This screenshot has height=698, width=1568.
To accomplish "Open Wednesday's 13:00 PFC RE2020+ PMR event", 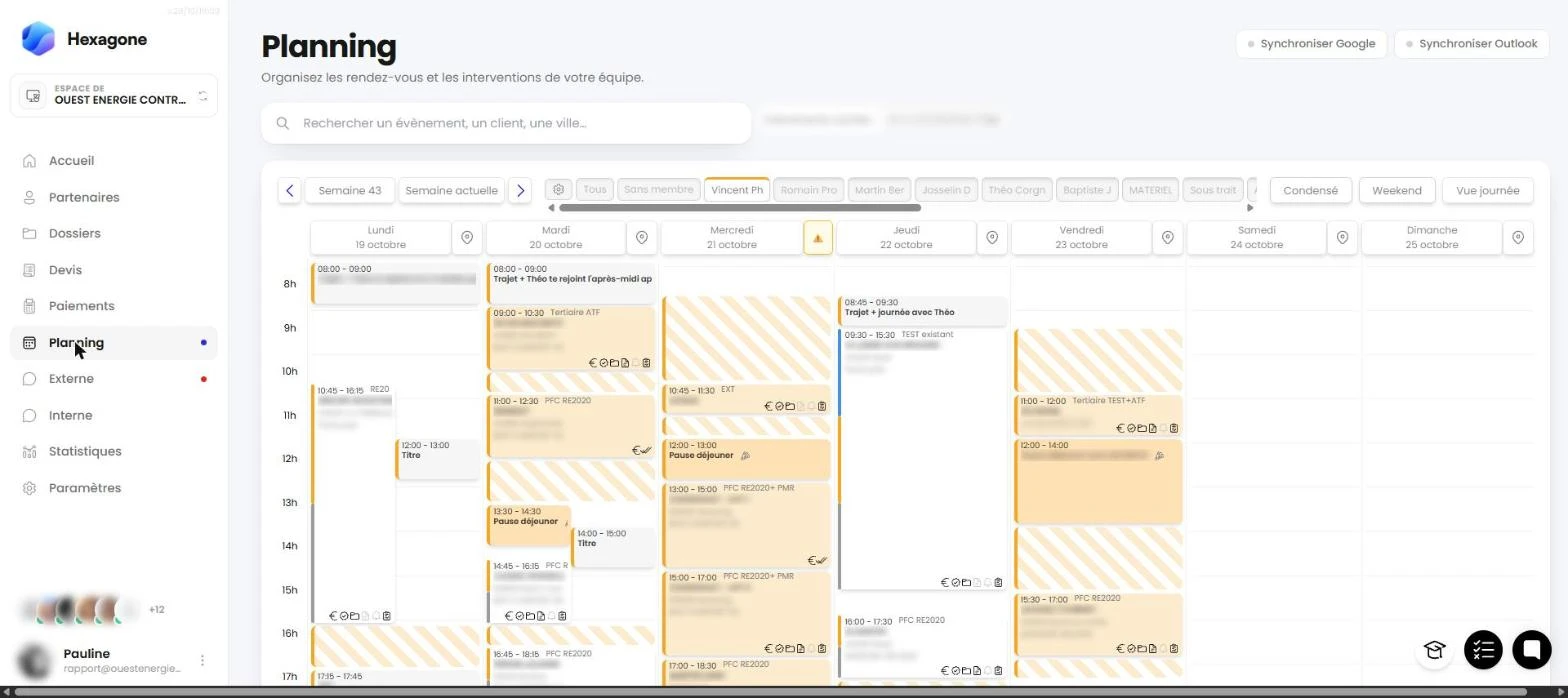I will click(x=746, y=525).
